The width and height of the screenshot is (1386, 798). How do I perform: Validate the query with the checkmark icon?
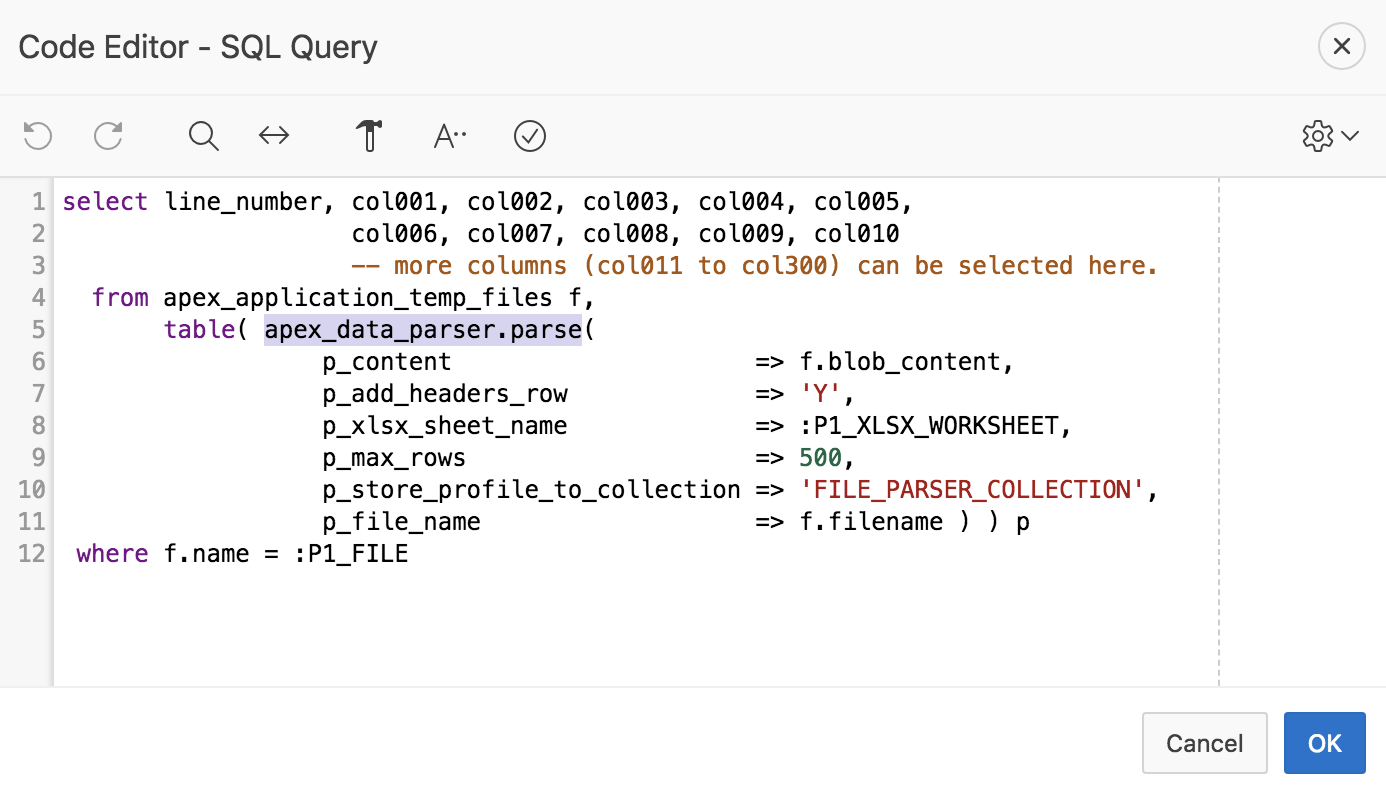530,135
